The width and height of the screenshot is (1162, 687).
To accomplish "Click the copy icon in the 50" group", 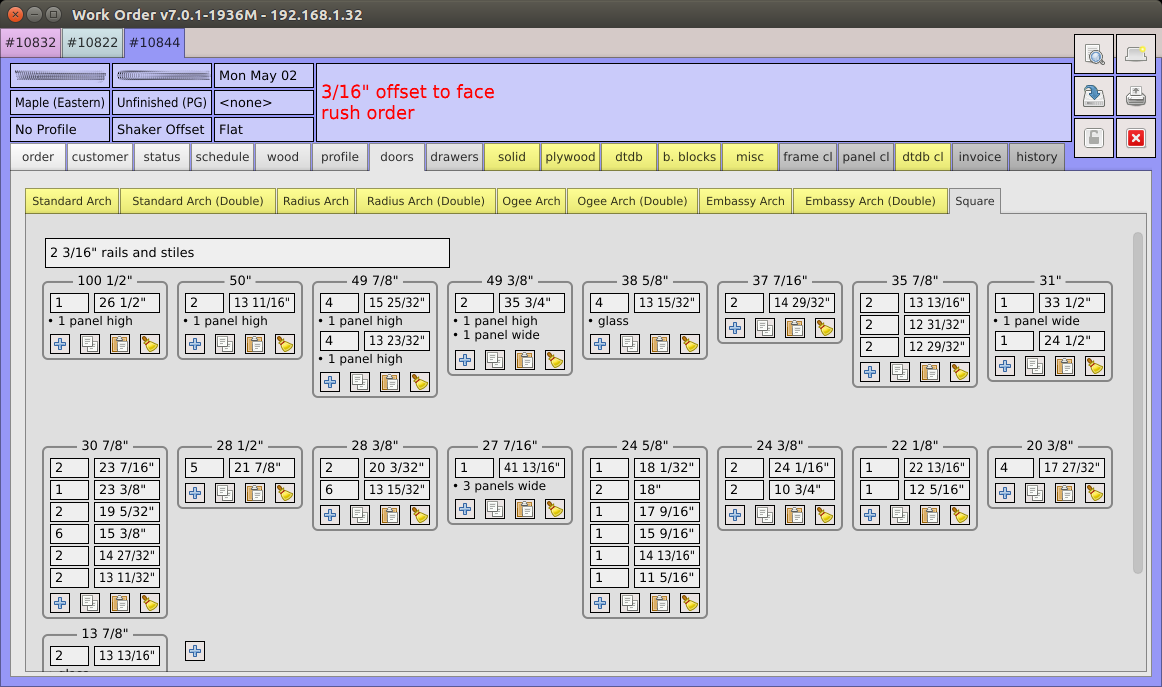I will 225,344.
